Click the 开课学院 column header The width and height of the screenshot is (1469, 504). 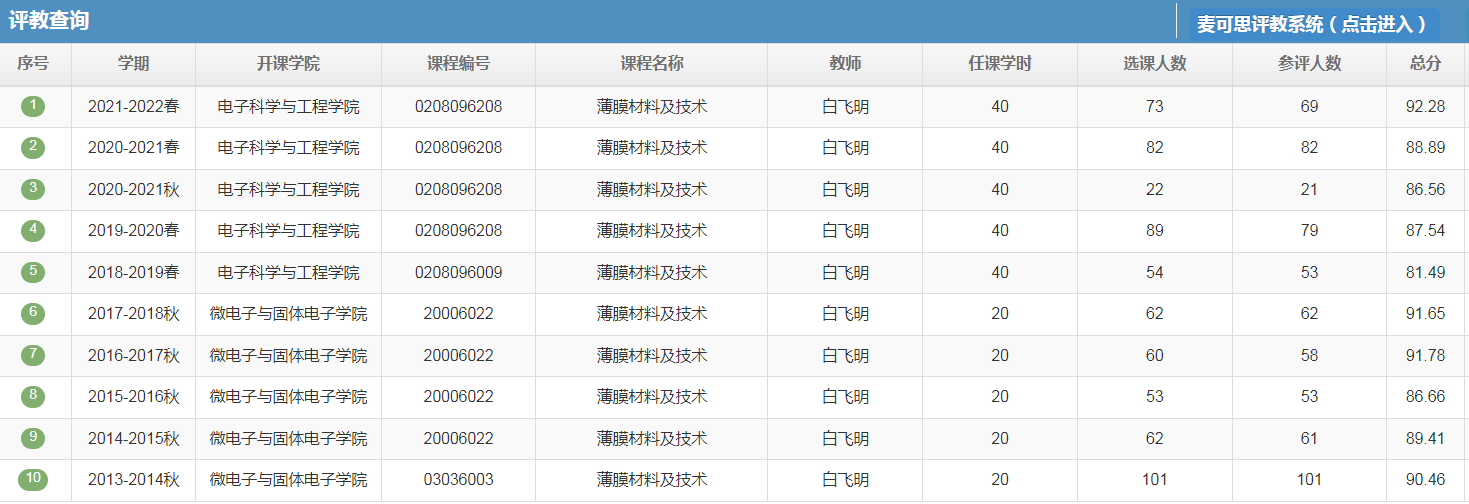(x=288, y=64)
